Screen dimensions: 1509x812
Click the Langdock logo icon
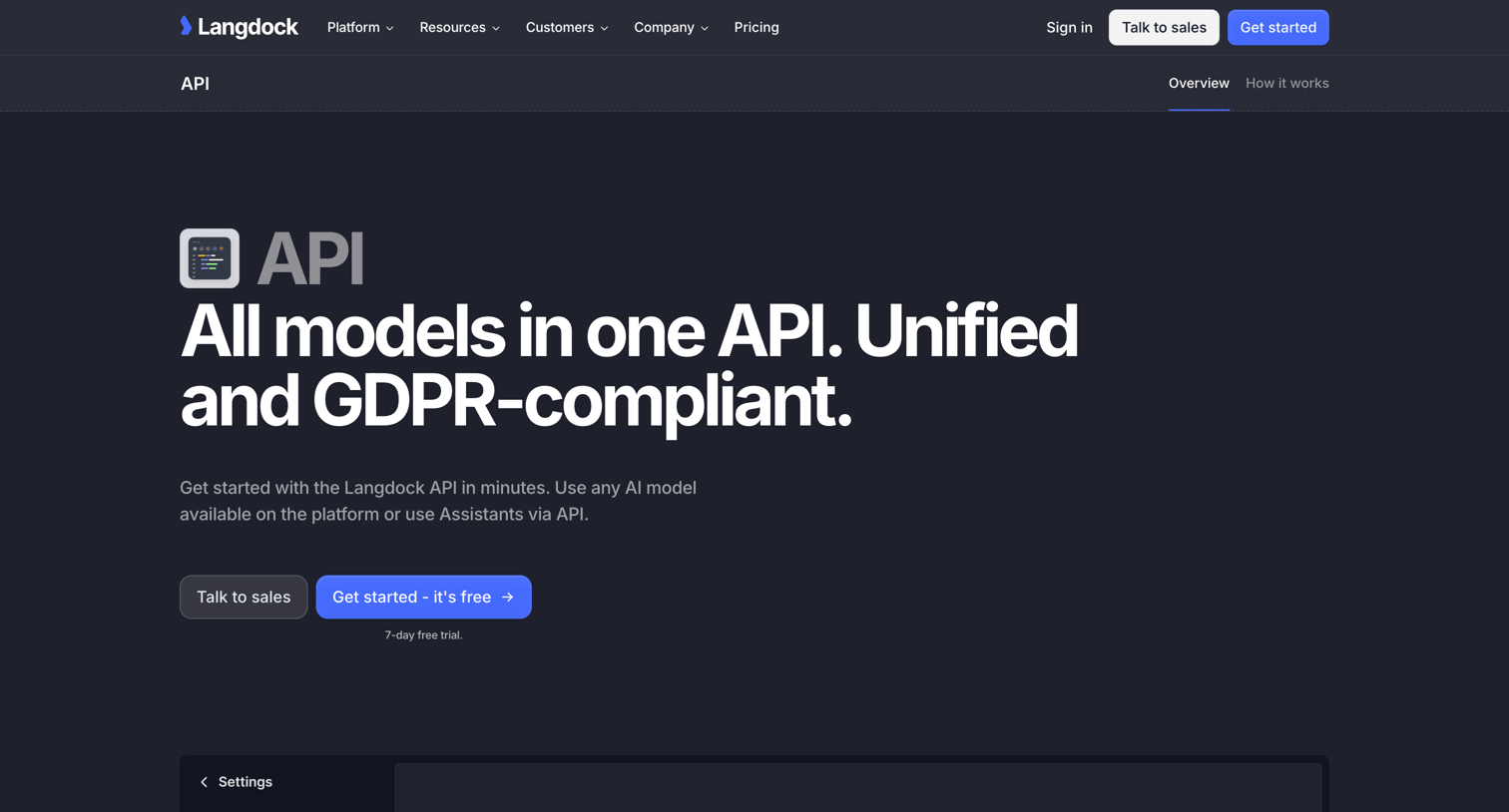click(x=186, y=26)
